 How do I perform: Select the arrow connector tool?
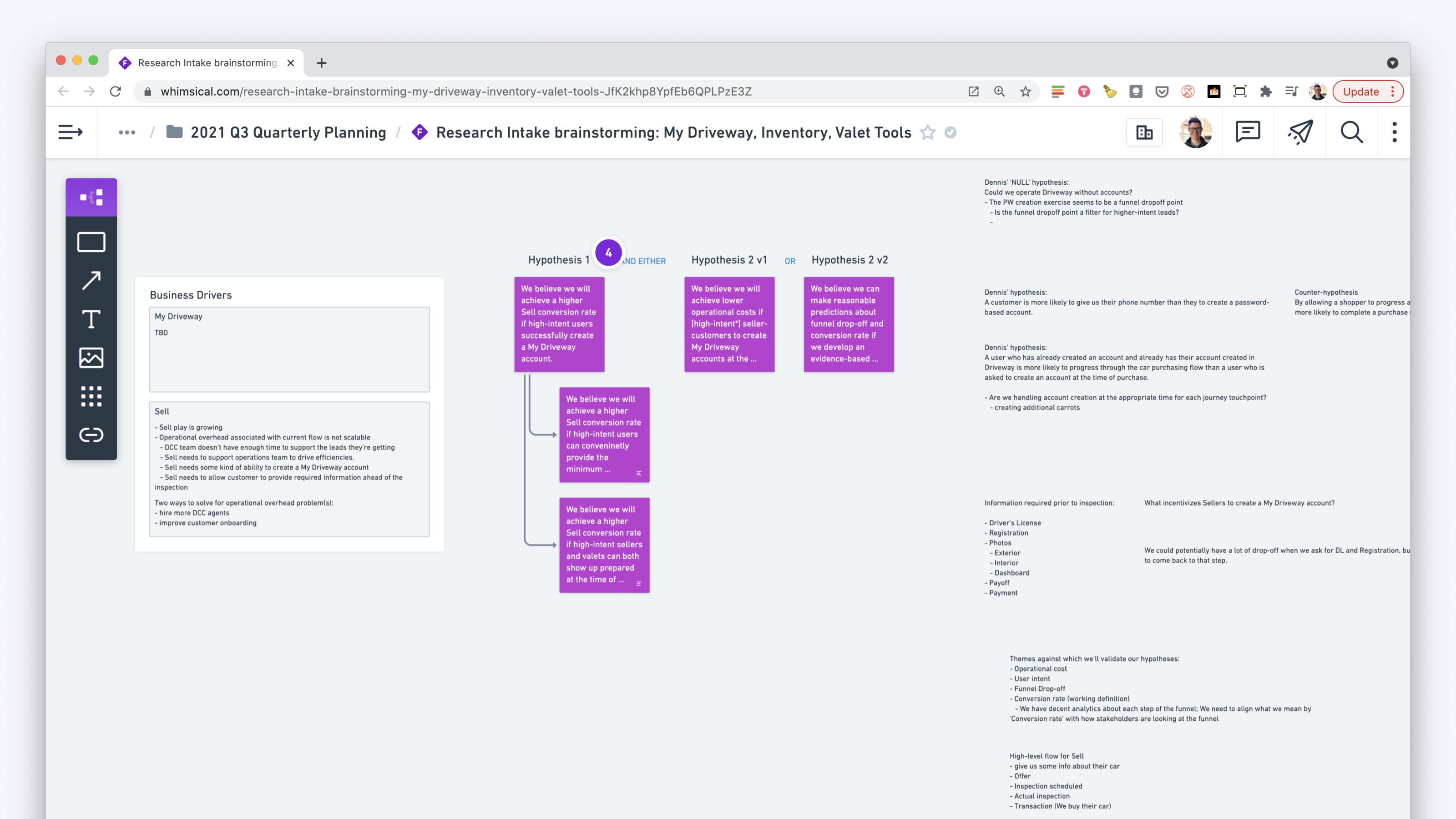click(x=91, y=280)
